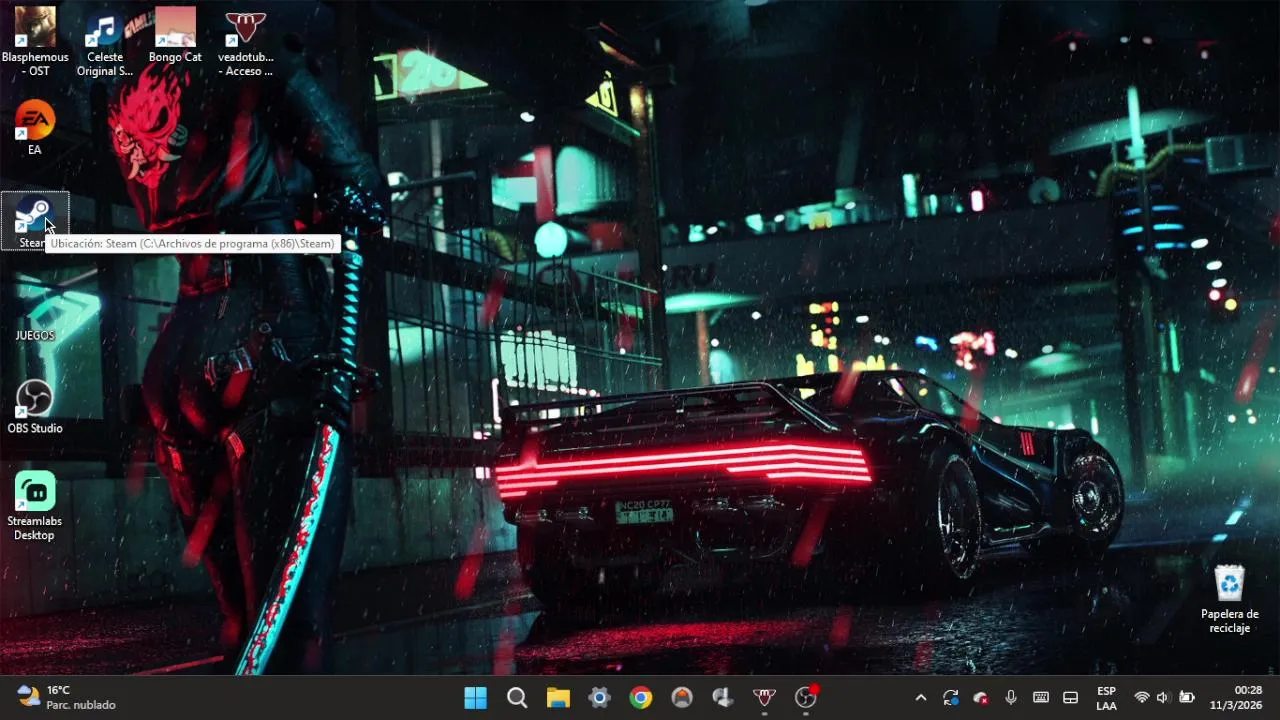Image resolution: width=1280 pixels, height=720 pixels.
Task: Select the Streamlabs Desktop icon
Action: [35, 506]
